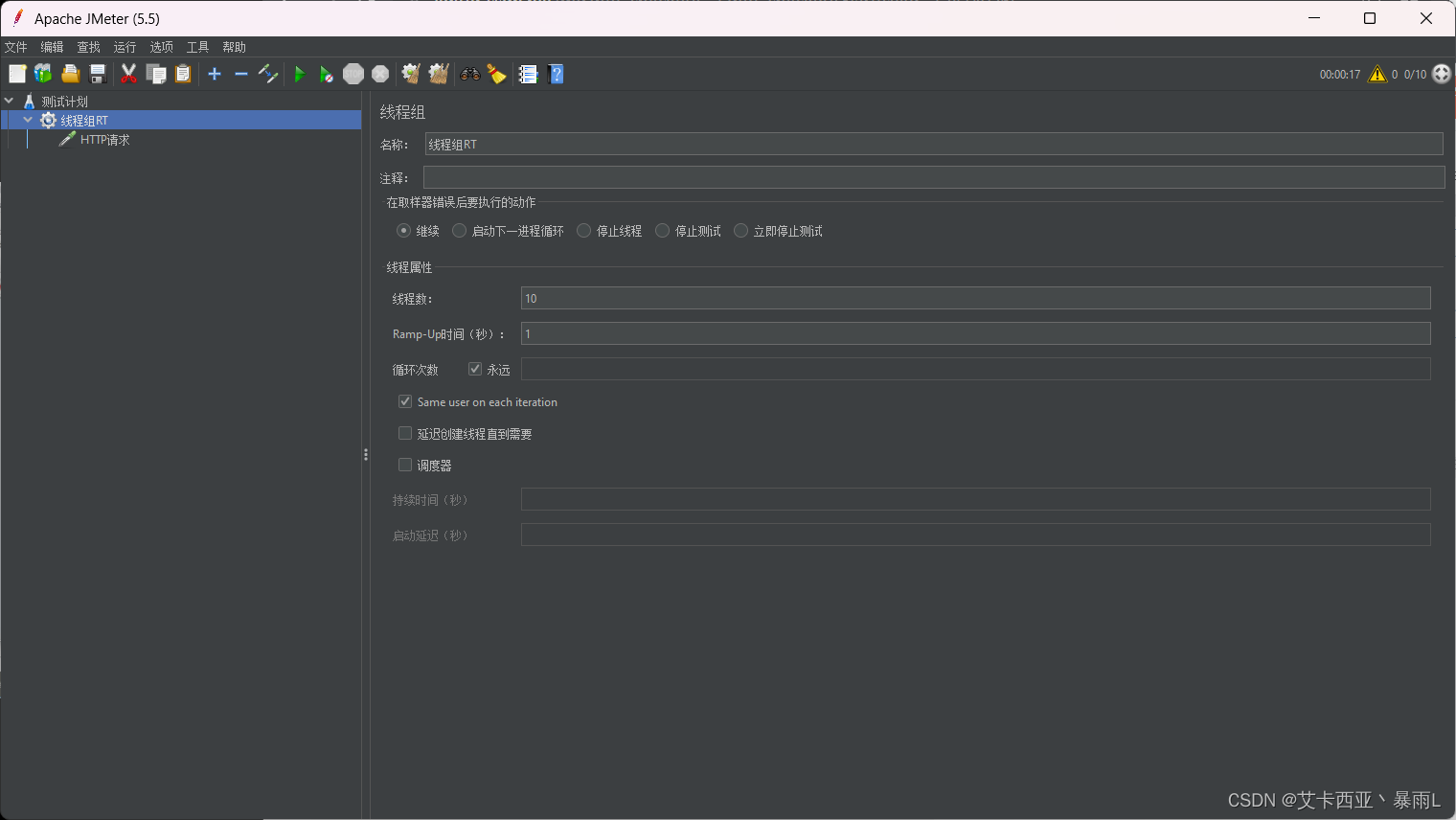This screenshot has width=1456, height=820.
Task: Click the Open file folder icon
Action: [70, 74]
